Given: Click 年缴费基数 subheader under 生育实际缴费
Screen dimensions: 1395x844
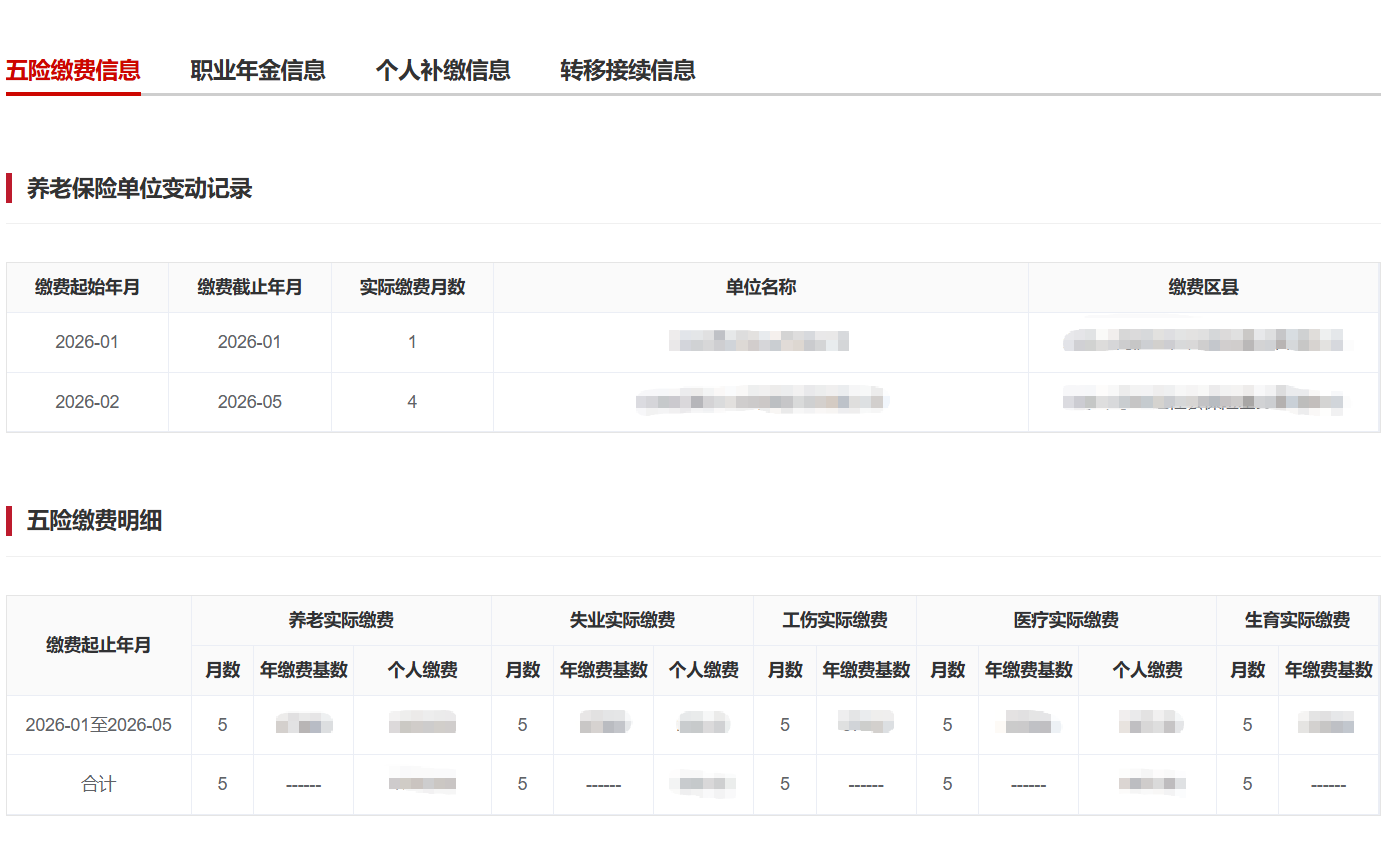Looking at the screenshot, I should (x=1329, y=671).
